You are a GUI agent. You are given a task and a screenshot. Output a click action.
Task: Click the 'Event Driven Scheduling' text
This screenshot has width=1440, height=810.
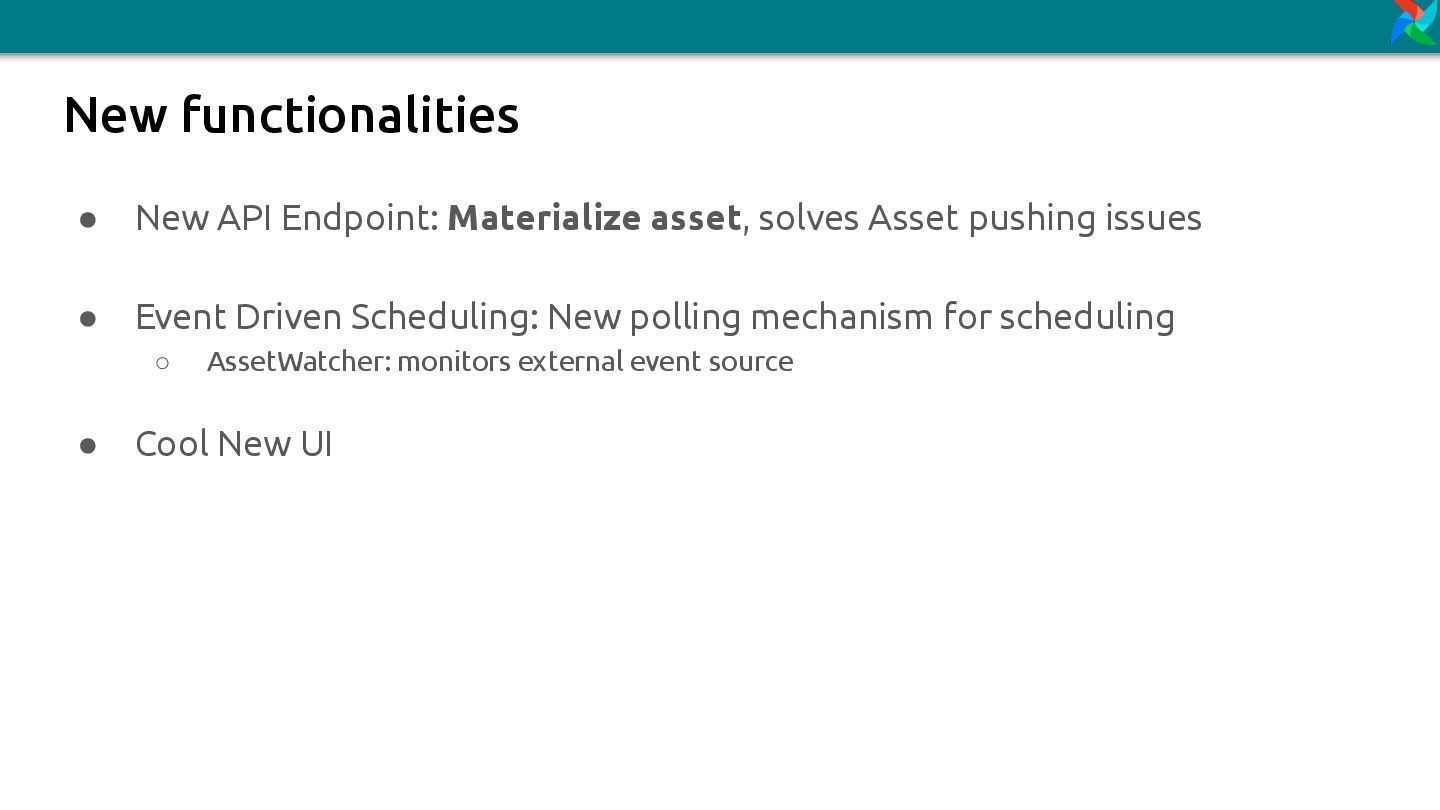coord(337,317)
